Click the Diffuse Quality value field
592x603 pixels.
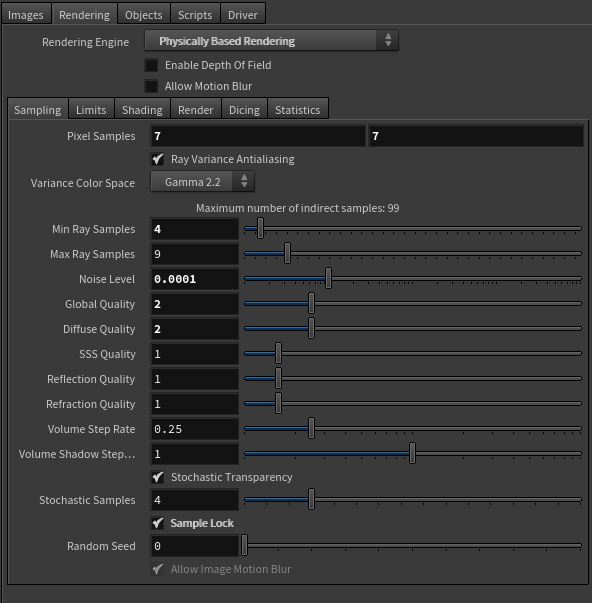click(195, 329)
